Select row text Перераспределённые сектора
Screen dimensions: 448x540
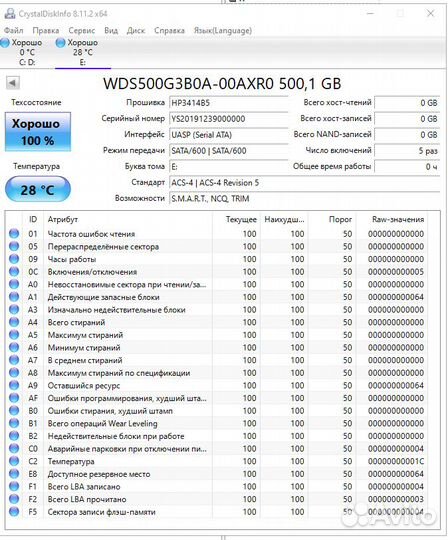point(103,247)
